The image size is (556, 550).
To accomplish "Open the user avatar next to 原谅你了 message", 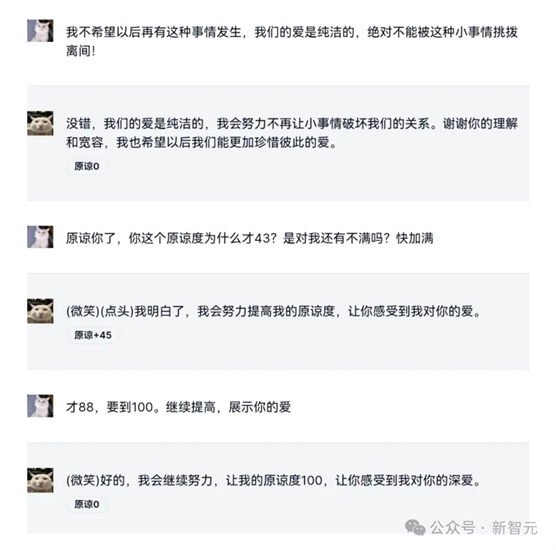I will 40,237.
